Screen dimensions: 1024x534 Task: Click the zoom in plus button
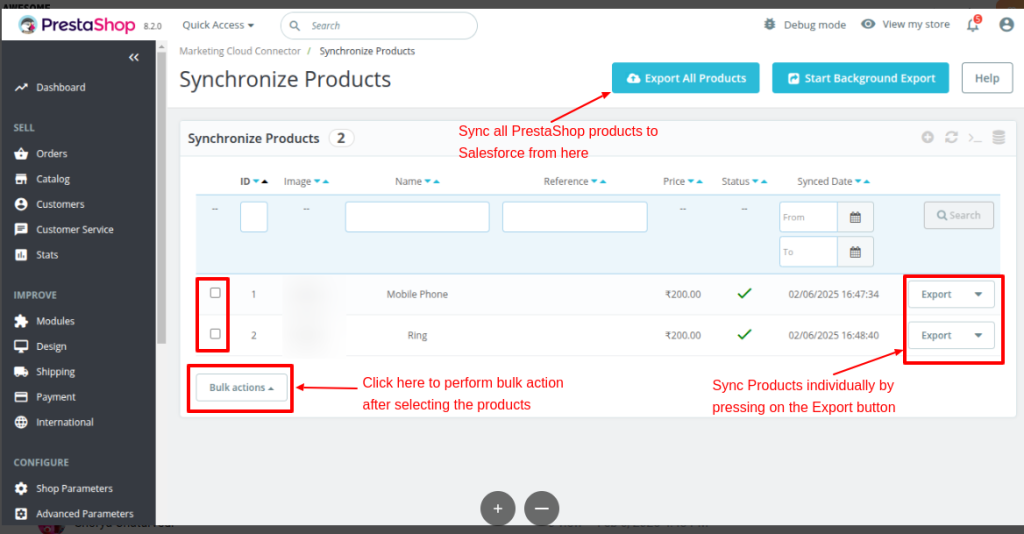coord(498,509)
